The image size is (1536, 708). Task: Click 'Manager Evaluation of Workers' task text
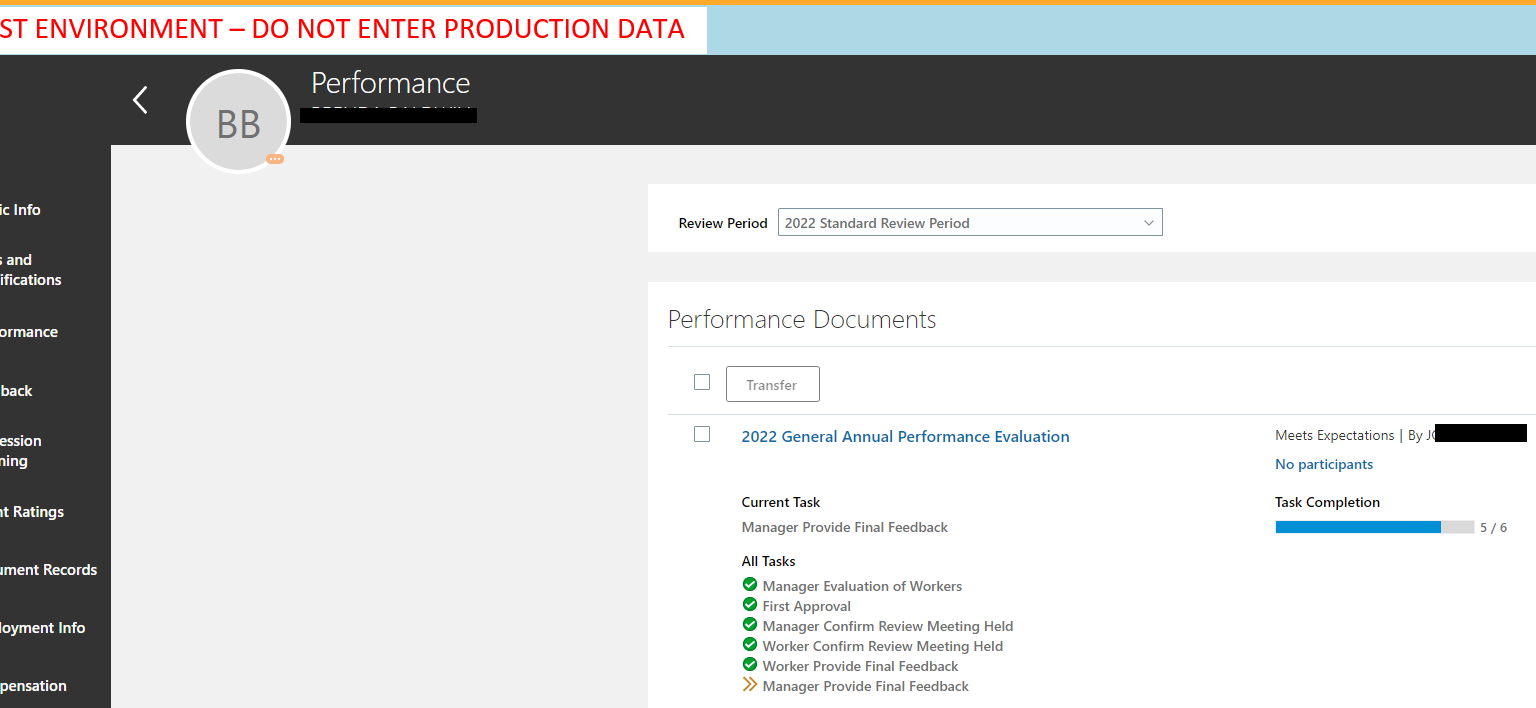point(862,586)
